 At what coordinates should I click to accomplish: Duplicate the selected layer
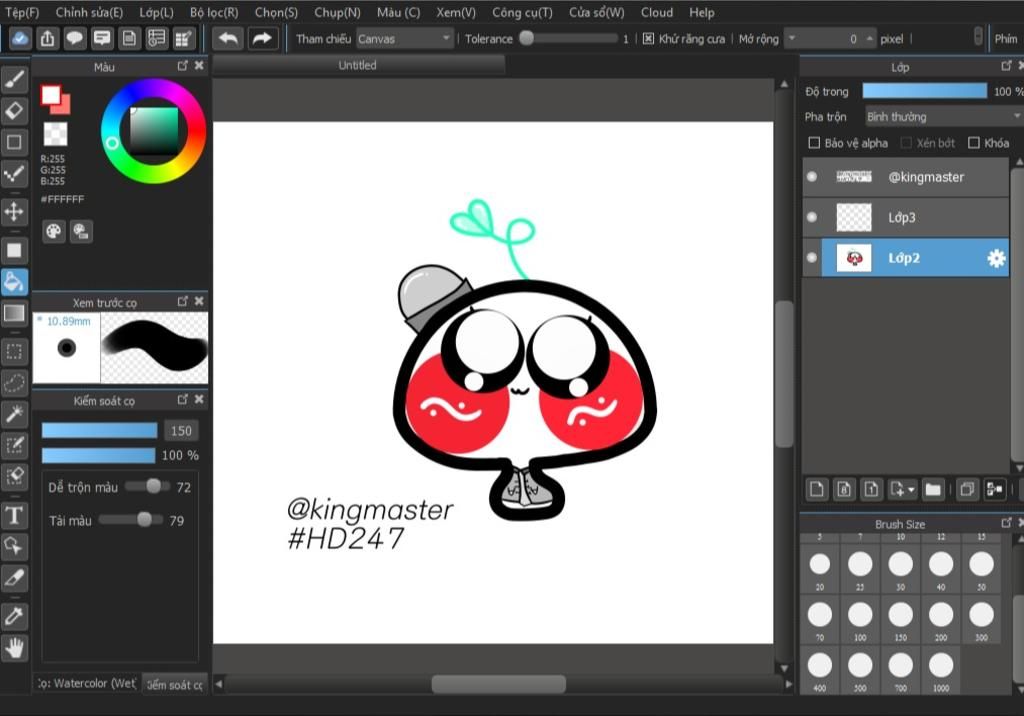[967, 489]
